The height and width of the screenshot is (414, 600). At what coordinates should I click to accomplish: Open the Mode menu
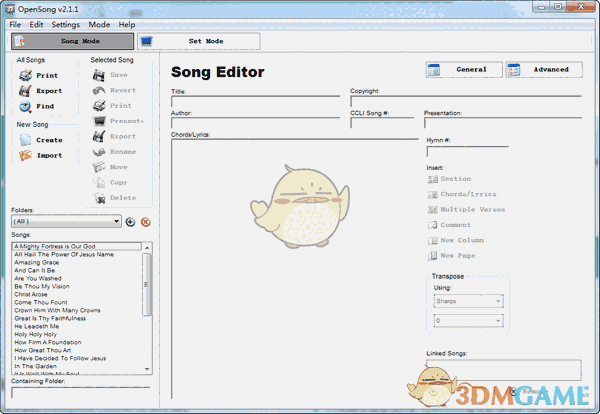point(99,24)
